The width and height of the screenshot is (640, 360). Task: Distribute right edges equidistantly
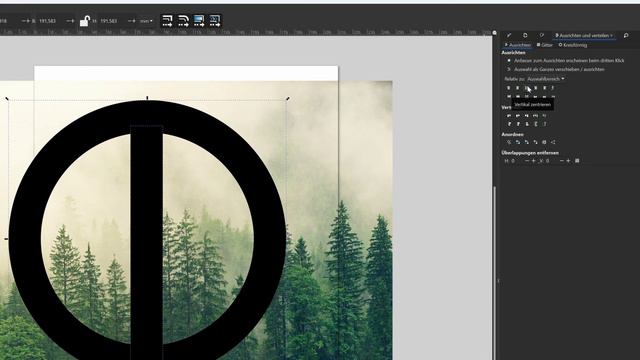pos(527,116)
